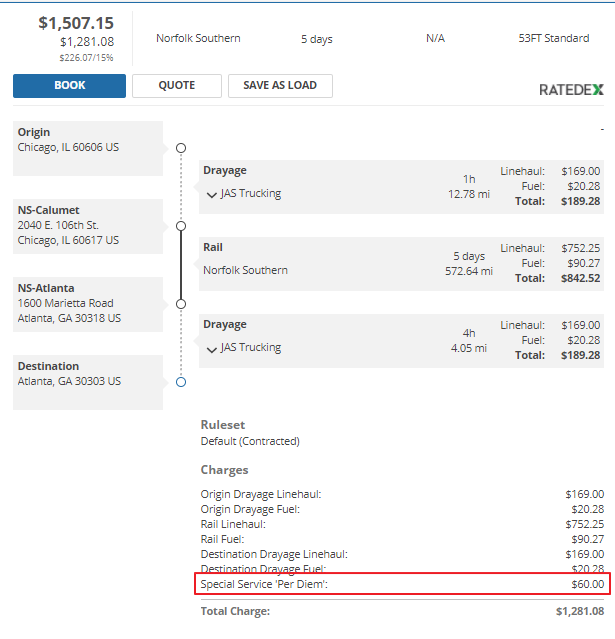This screenshot has width=615, height=639.
Task: Click the Rail segment Fuel $90.27 value
Action: [584, 263]
